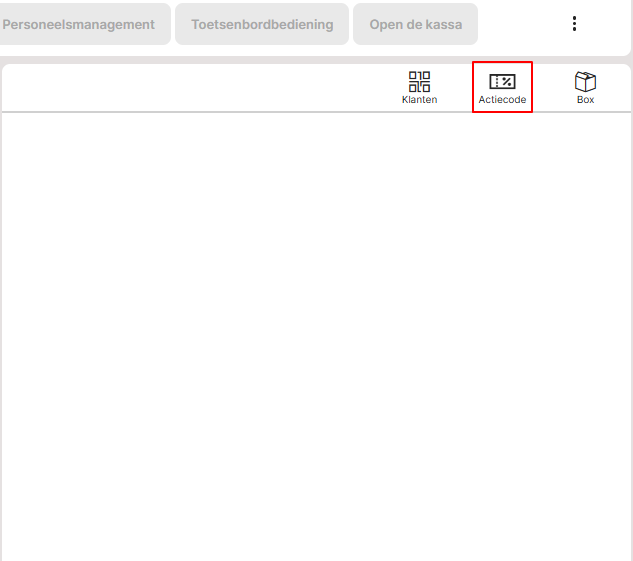Click the percent ticket icon above Actiecode
The height and width of the screenshot is (561, 633).
click(x=502, y=81)
